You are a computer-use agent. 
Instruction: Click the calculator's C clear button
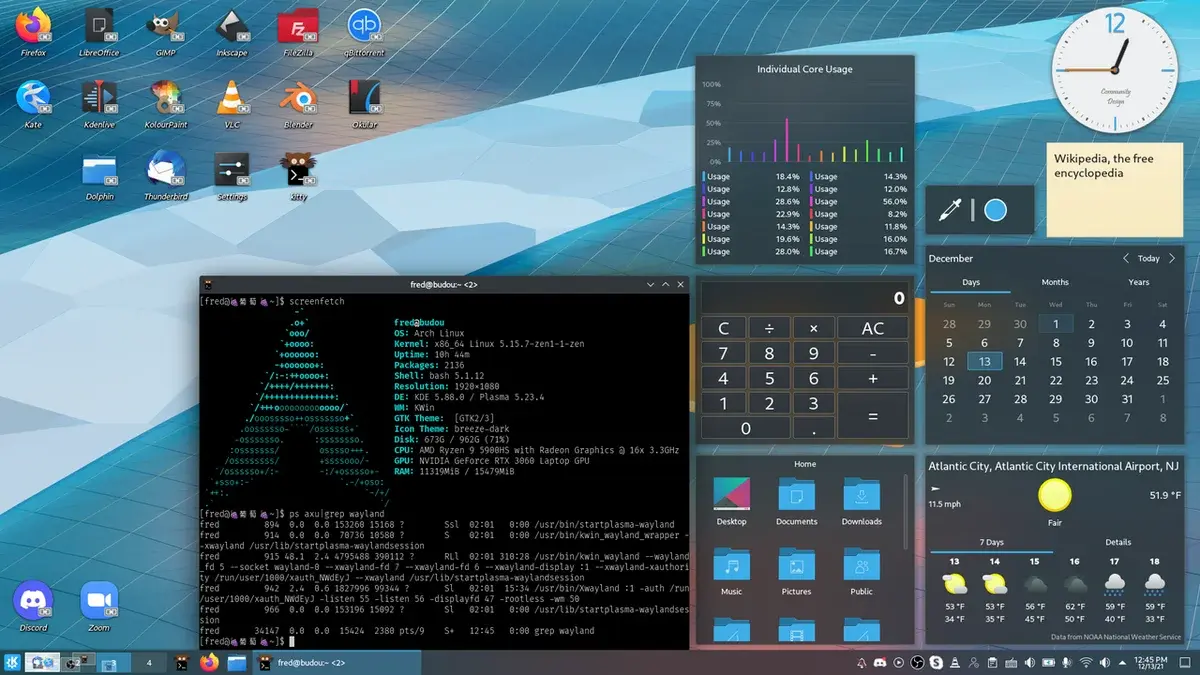[x=724, y=328]
